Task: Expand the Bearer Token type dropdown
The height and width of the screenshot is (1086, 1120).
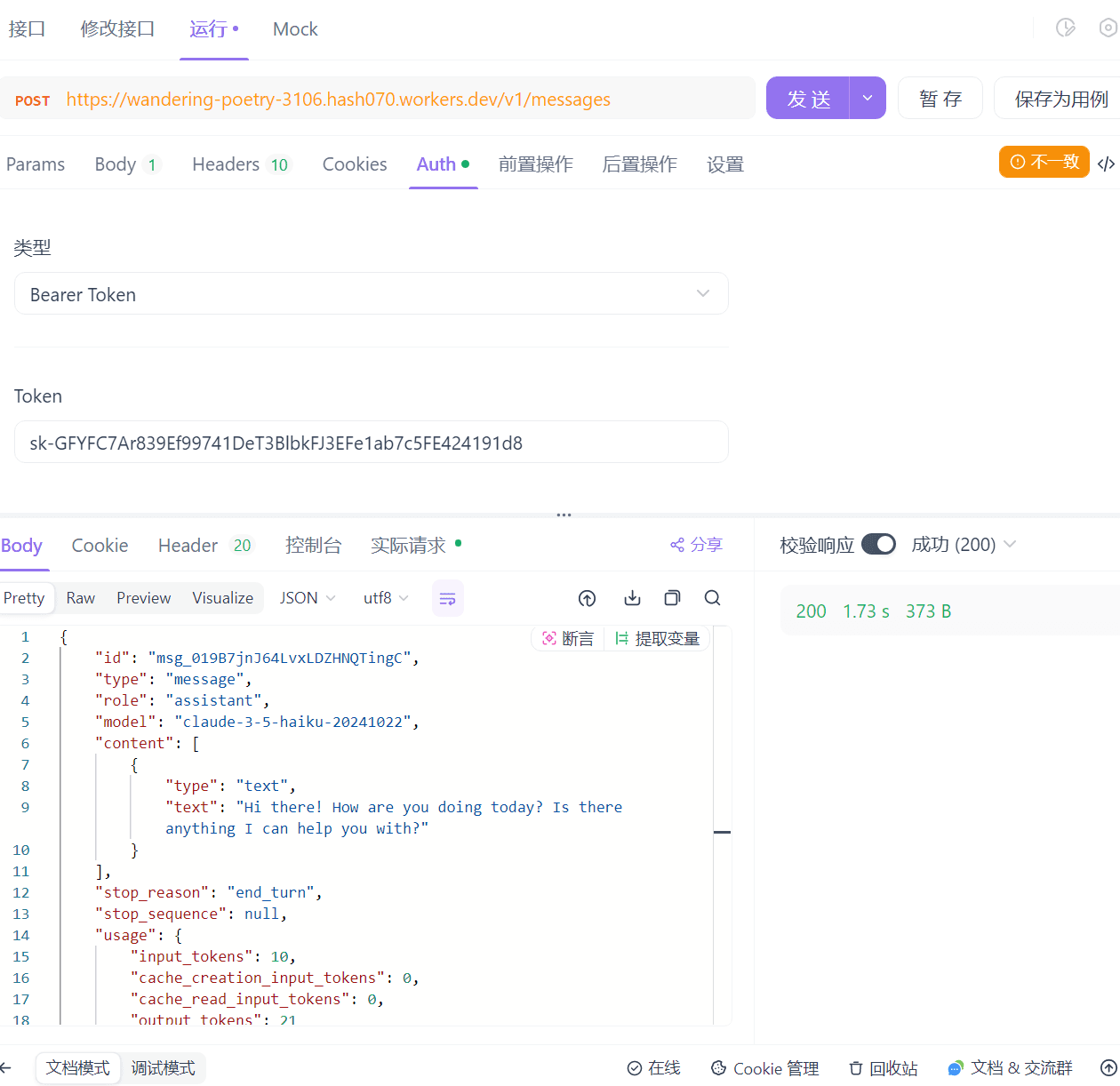Action: pyautogui.click(x=372, y=293)
